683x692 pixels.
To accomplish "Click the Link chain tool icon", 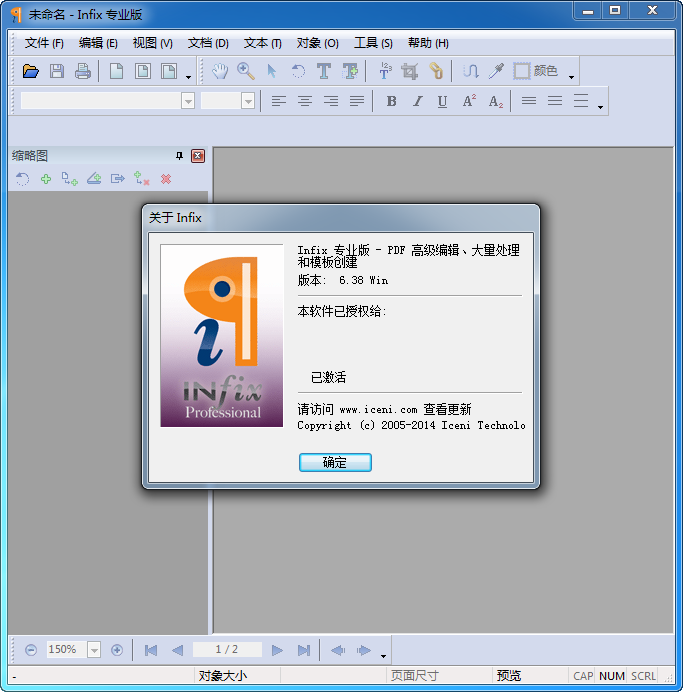I will pyautogui.click(x=436, y=71).
